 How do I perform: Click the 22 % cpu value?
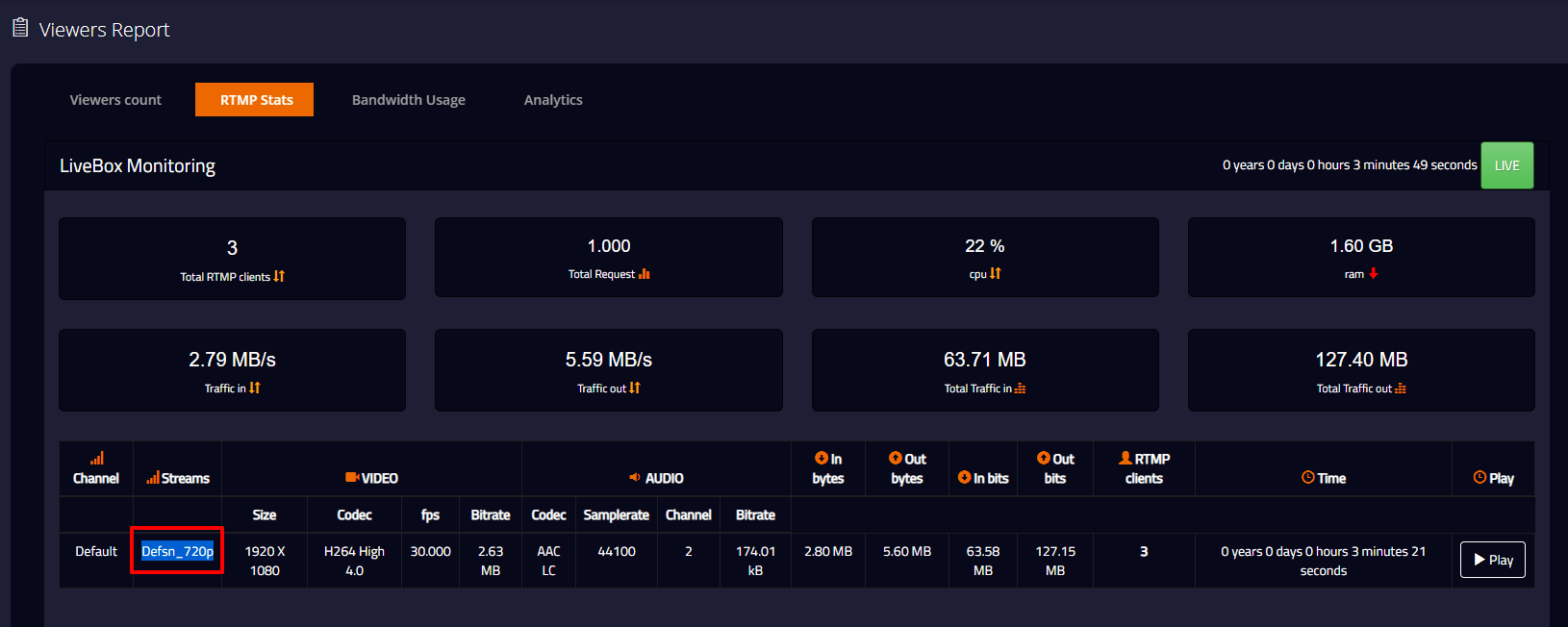click(x=985, y=246)
